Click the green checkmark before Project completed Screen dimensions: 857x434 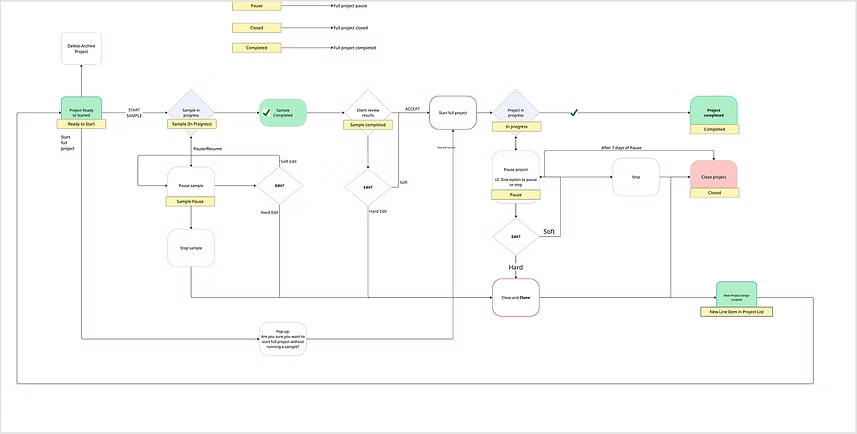pos(574,113)
